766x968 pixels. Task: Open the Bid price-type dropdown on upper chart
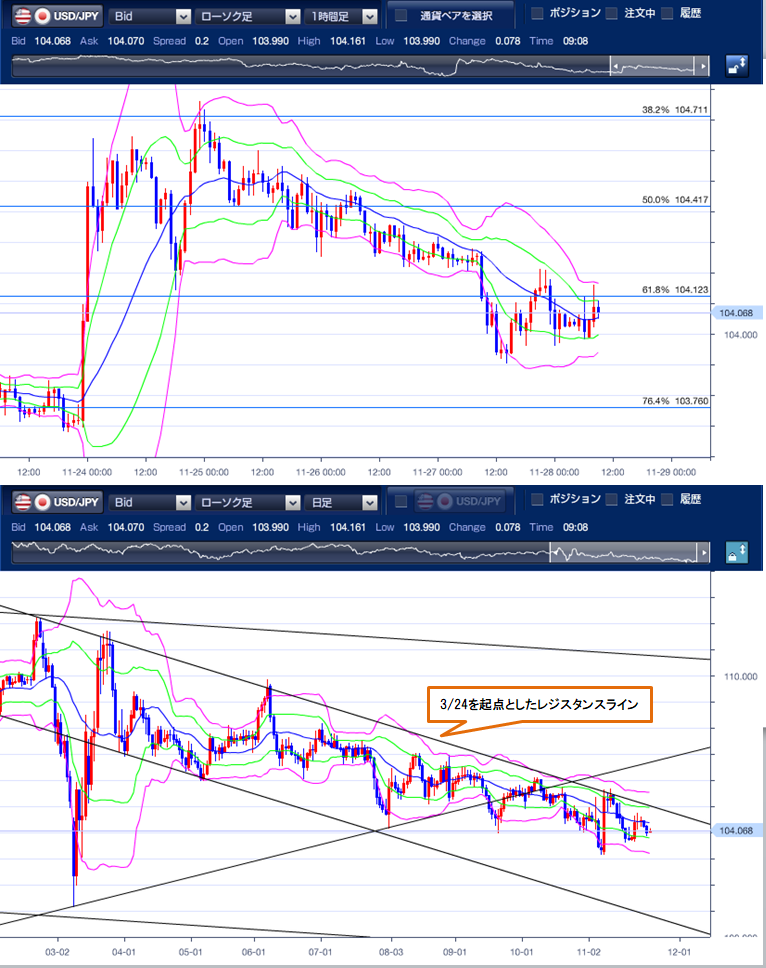(x=150, y=16)
